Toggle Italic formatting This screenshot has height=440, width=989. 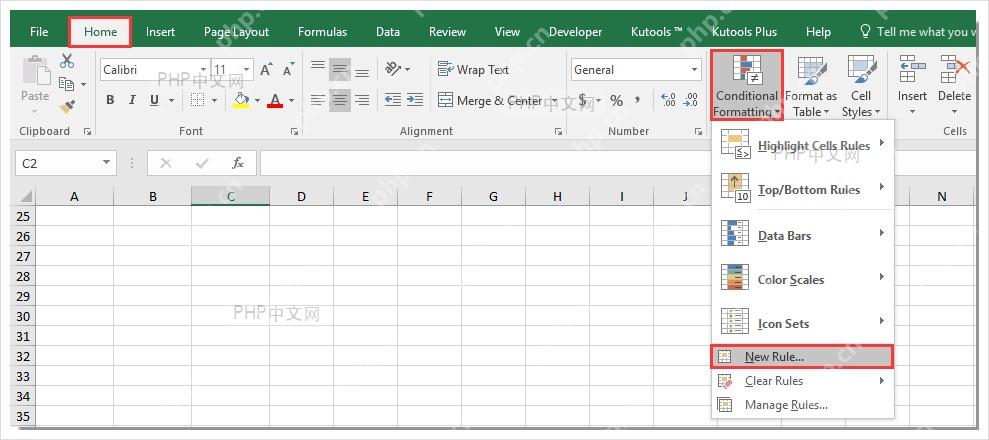132,100
